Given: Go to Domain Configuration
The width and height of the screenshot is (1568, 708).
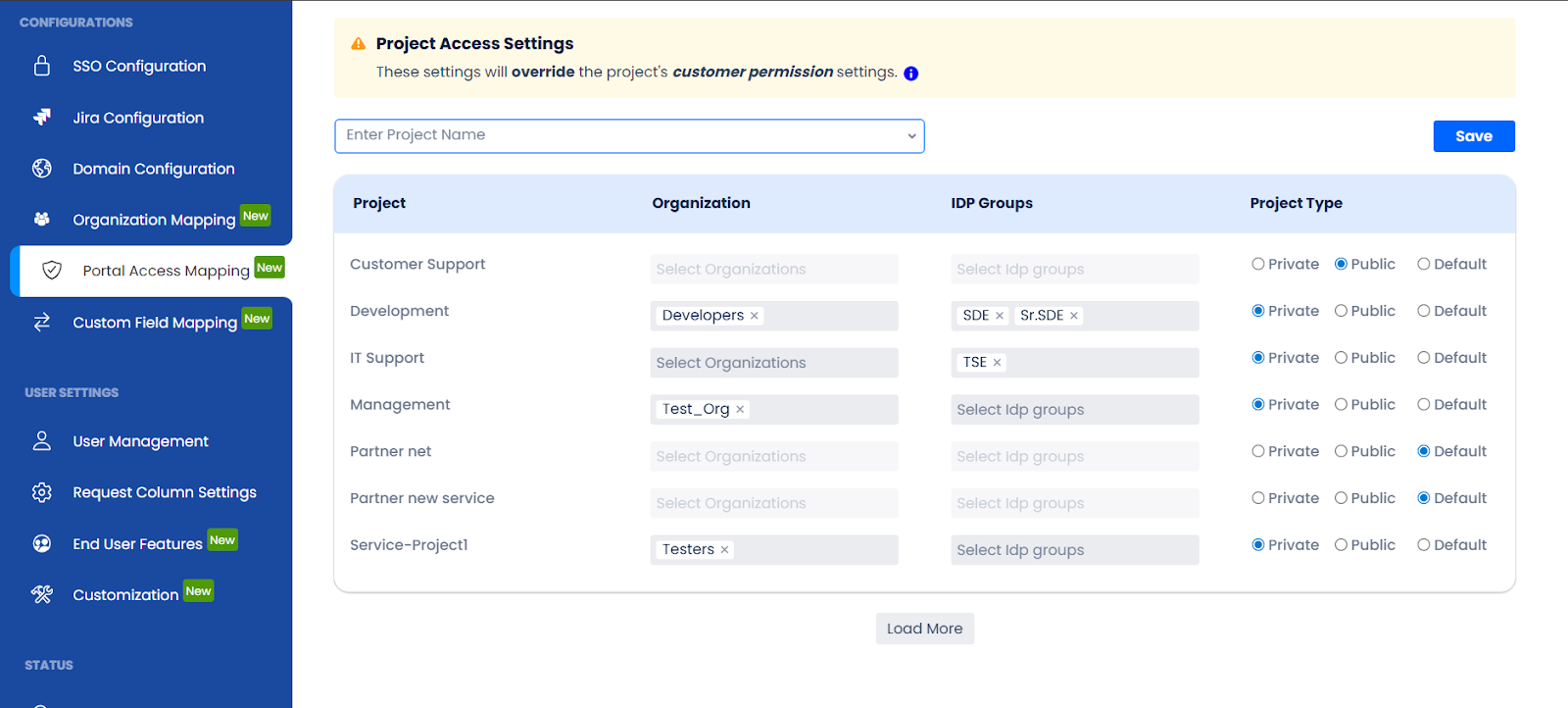Looking at the screenshot, I should point(154,169).
